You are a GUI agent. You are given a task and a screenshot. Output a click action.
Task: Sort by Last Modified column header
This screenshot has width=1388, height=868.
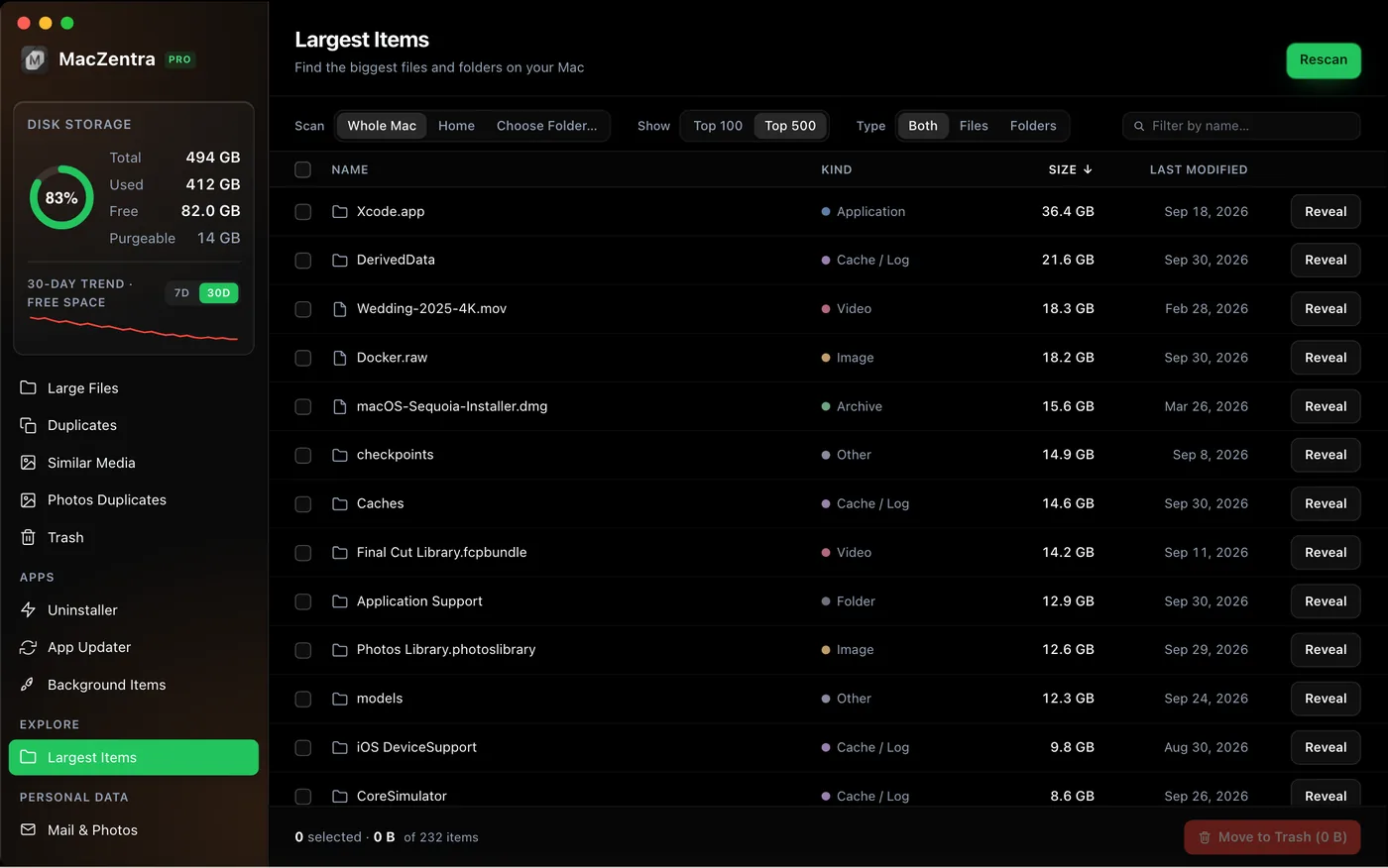(1199, 169)
